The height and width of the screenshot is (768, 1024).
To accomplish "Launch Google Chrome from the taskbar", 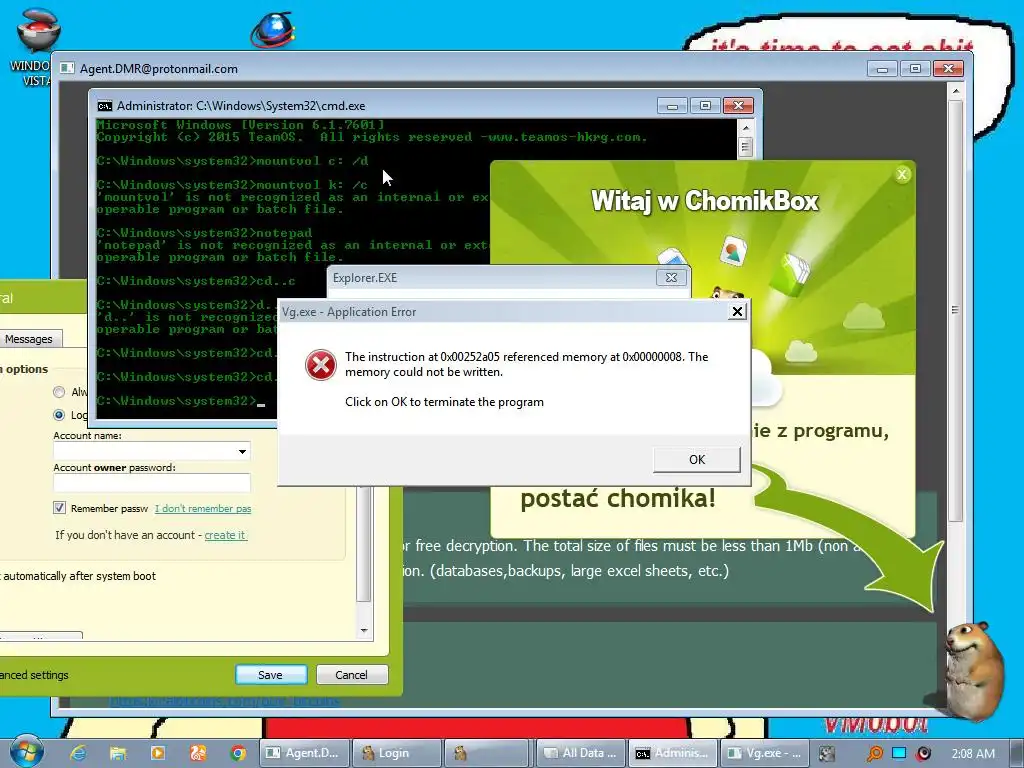I will (x=238, y=753).
